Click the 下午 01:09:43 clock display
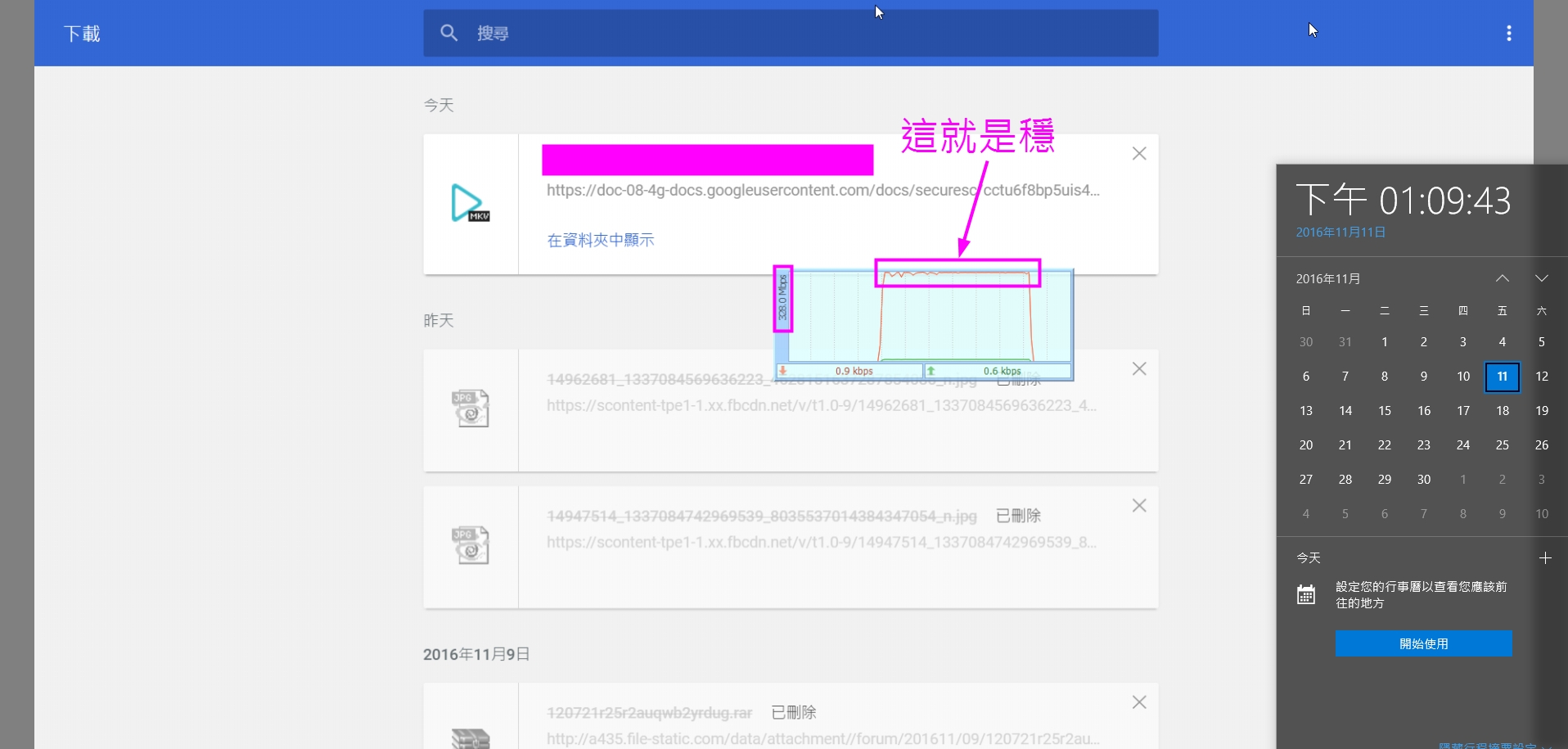 (x=1403, y=200)
